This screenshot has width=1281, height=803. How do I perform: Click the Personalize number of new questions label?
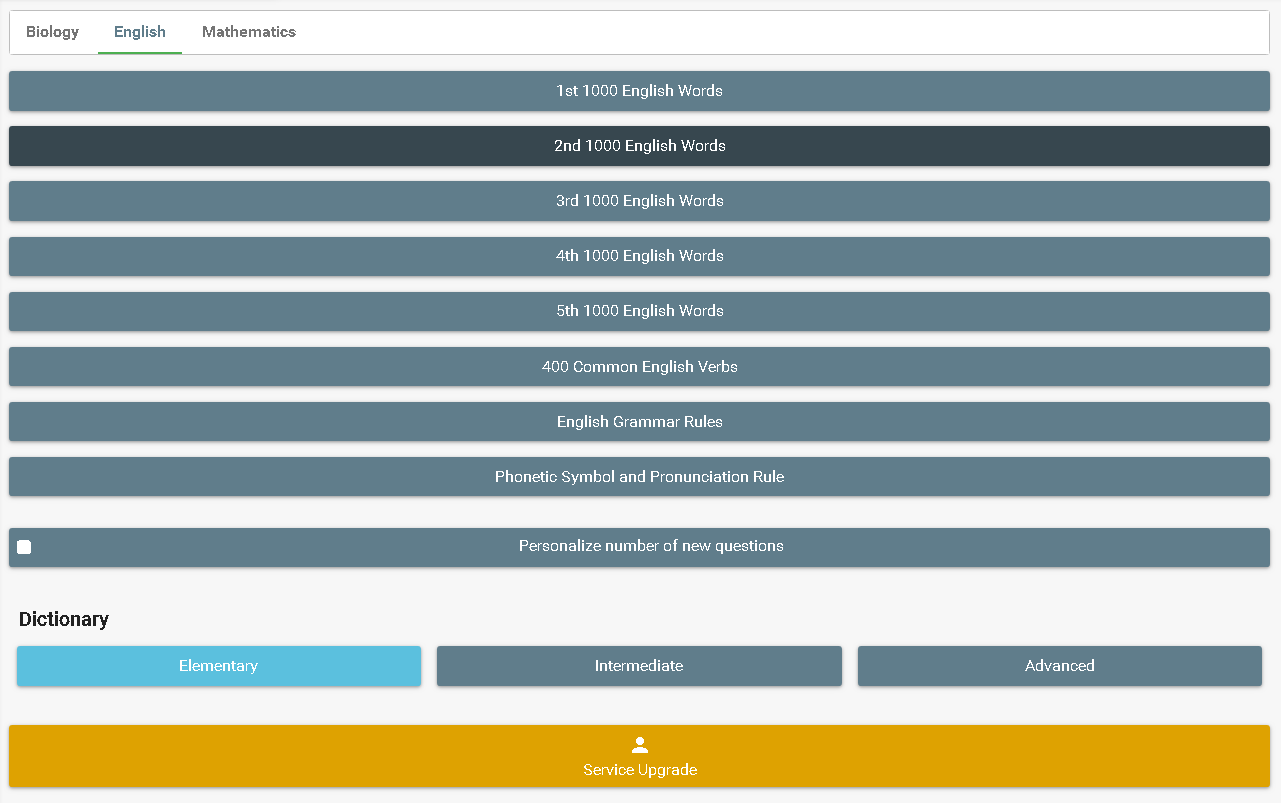651,547
